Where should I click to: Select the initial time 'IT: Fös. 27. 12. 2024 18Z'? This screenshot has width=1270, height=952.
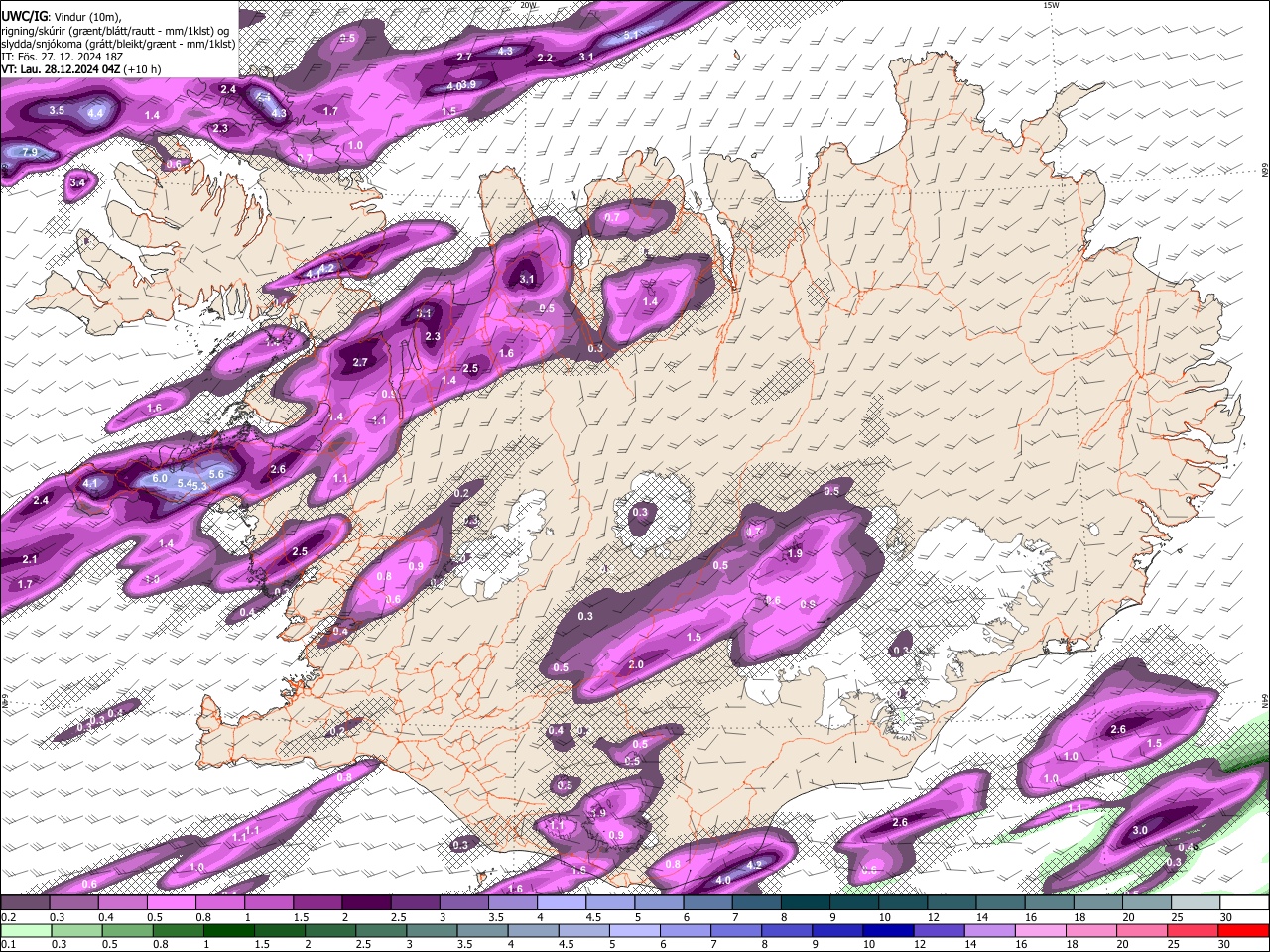62,57
